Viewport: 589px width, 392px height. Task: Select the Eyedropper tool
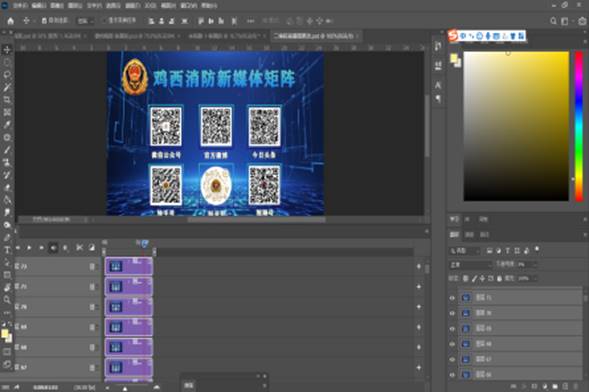pos(7,125)
